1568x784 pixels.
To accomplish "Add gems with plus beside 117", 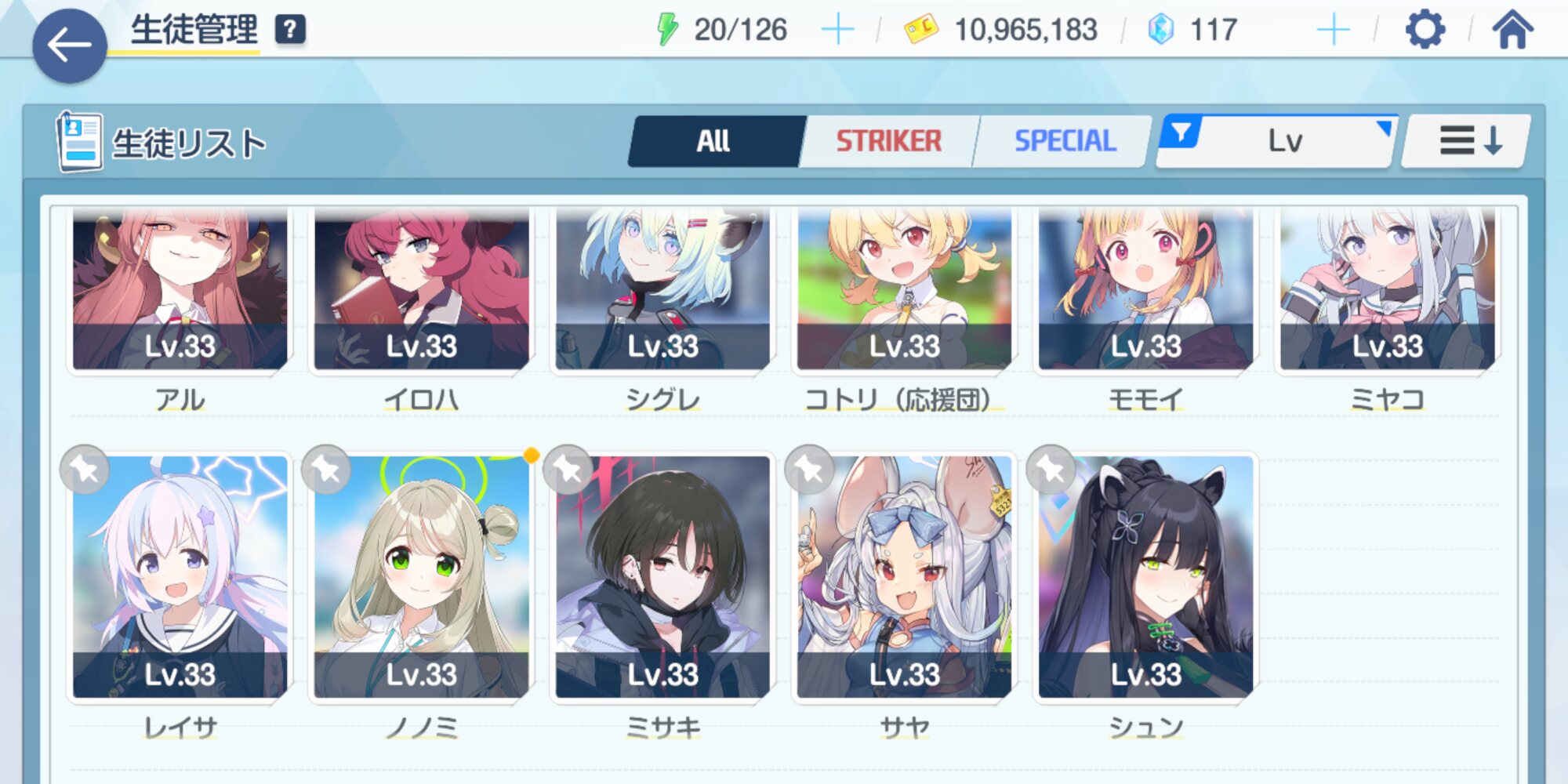I will click(x=1333, y=30).
